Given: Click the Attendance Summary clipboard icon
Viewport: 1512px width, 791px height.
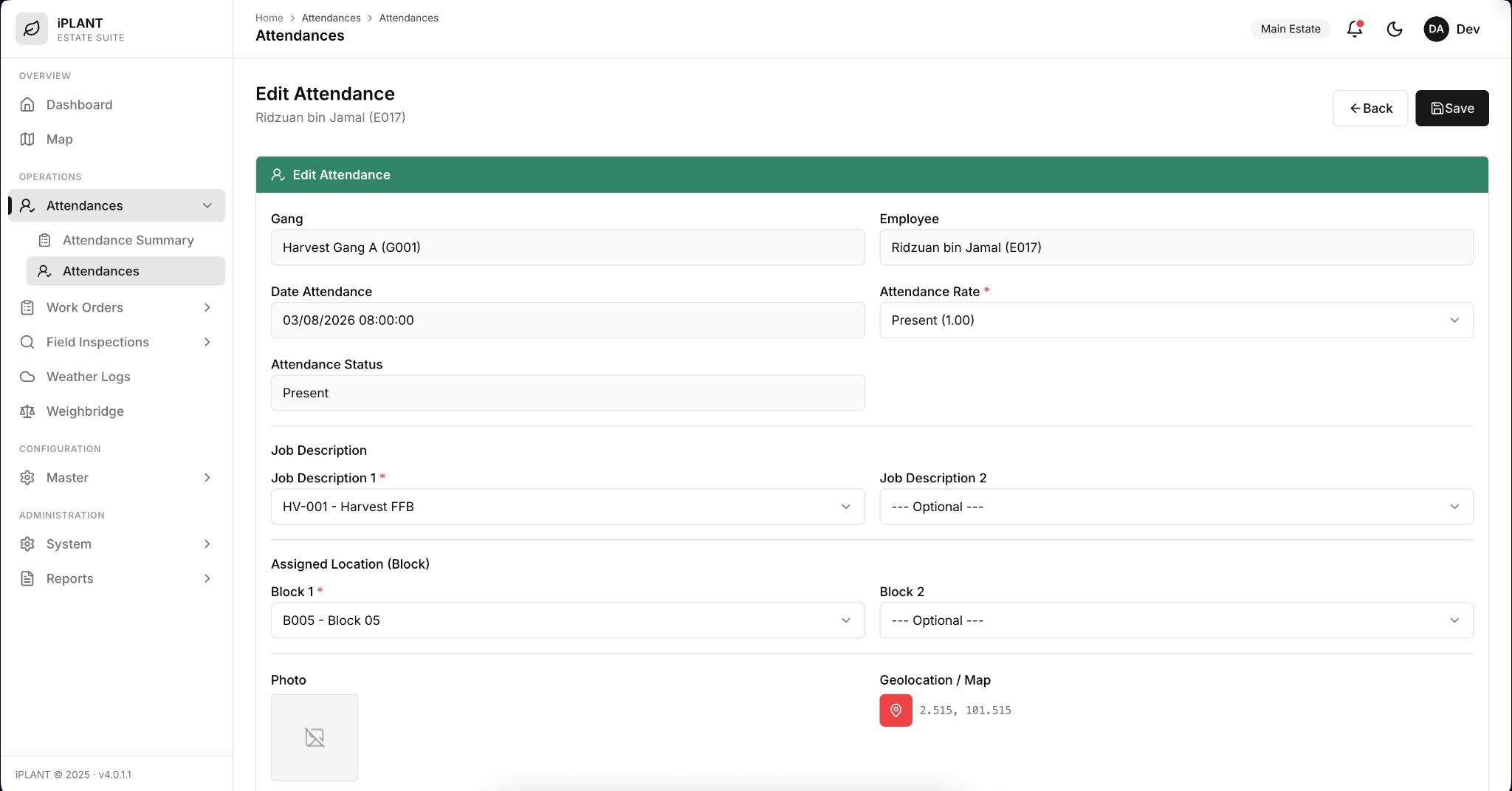Looking at the screenshot, I should (44, 240).
